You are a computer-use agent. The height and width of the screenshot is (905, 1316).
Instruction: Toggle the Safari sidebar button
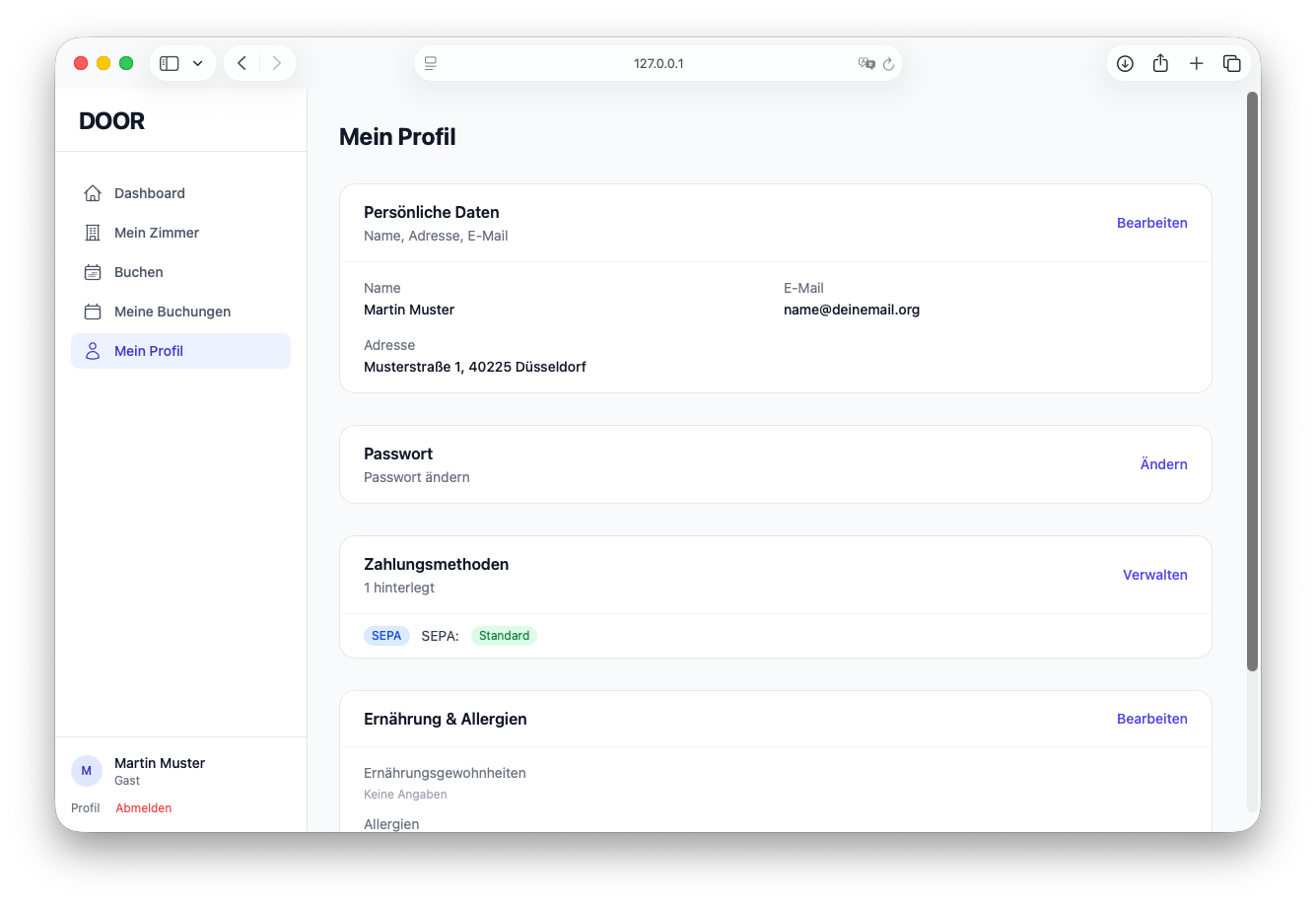[170, 63]
